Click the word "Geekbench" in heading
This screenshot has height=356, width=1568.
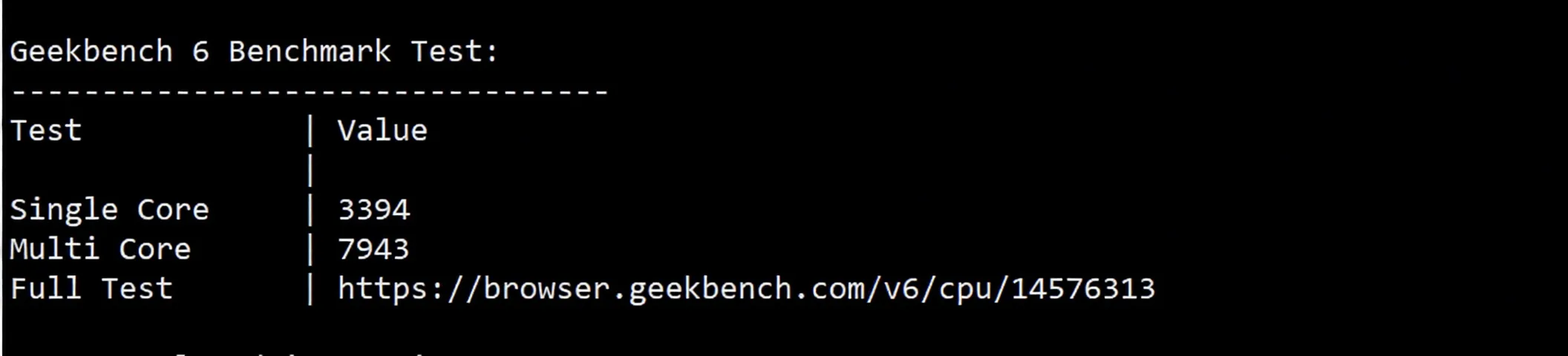coord(91,52)
